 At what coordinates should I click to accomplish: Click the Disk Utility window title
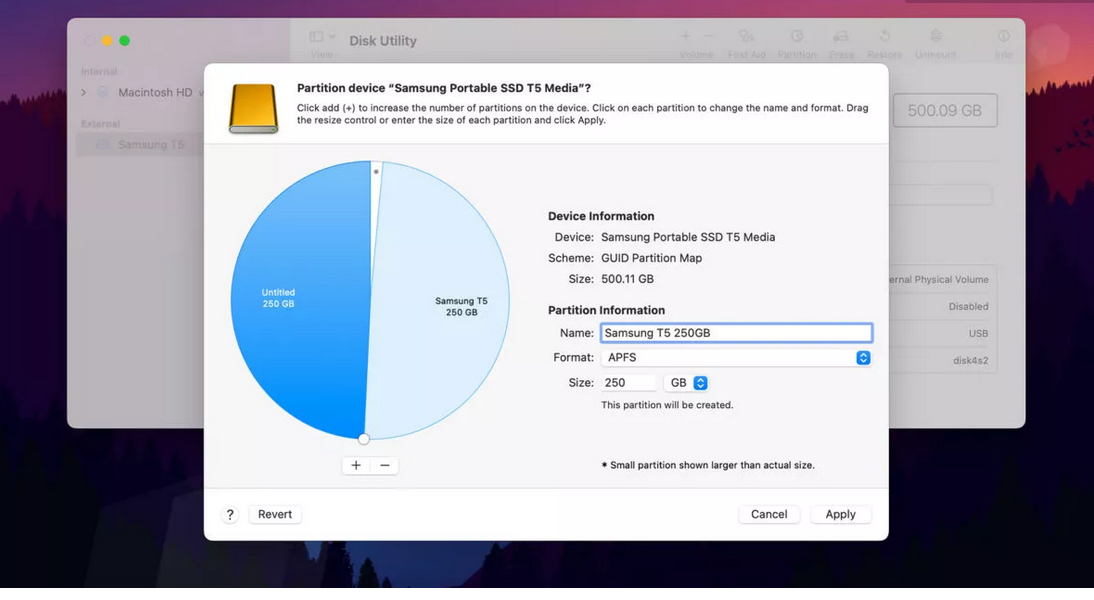tap(383, 40)
